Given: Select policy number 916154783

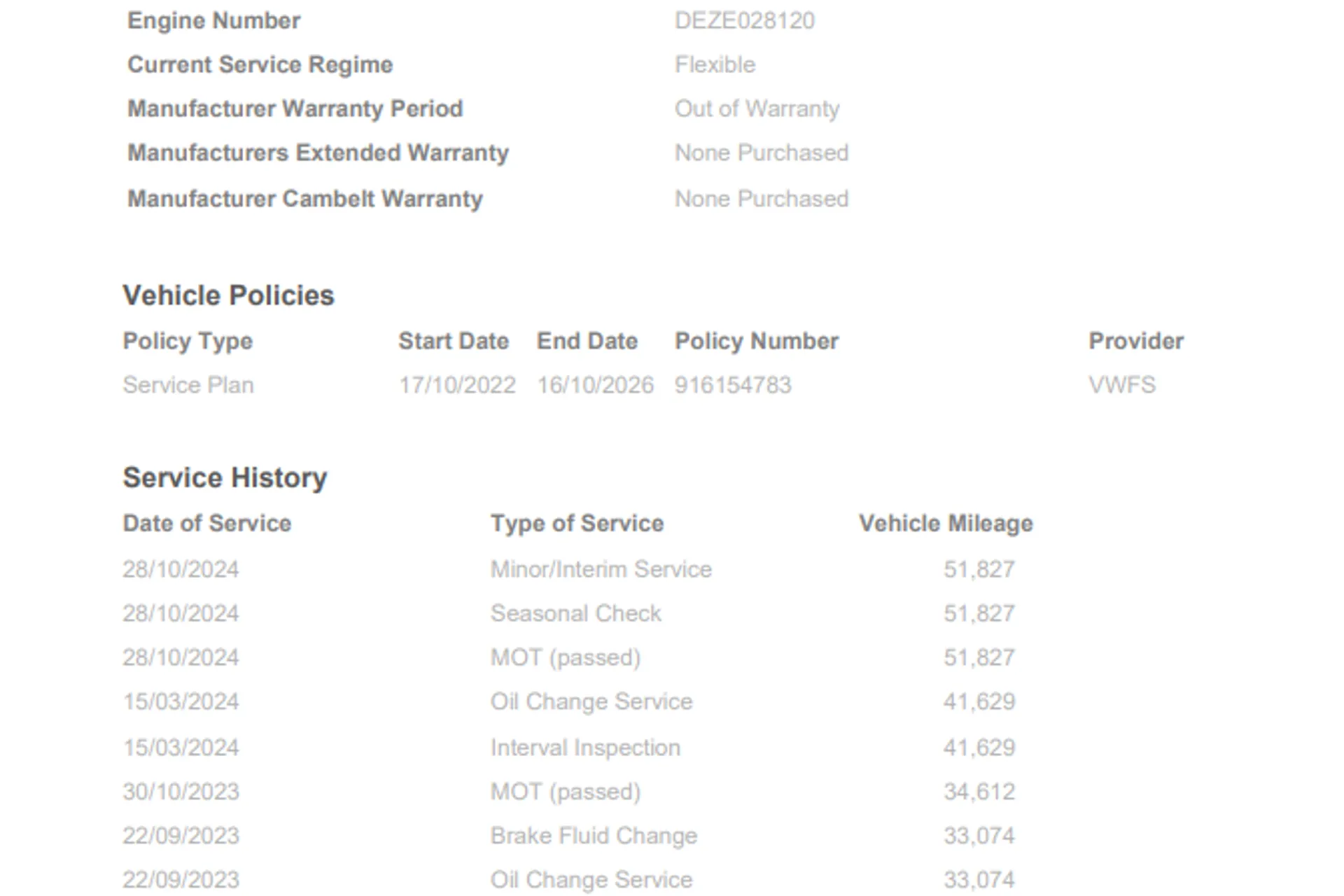Looking at the screenshot, I should coord(732,385).
